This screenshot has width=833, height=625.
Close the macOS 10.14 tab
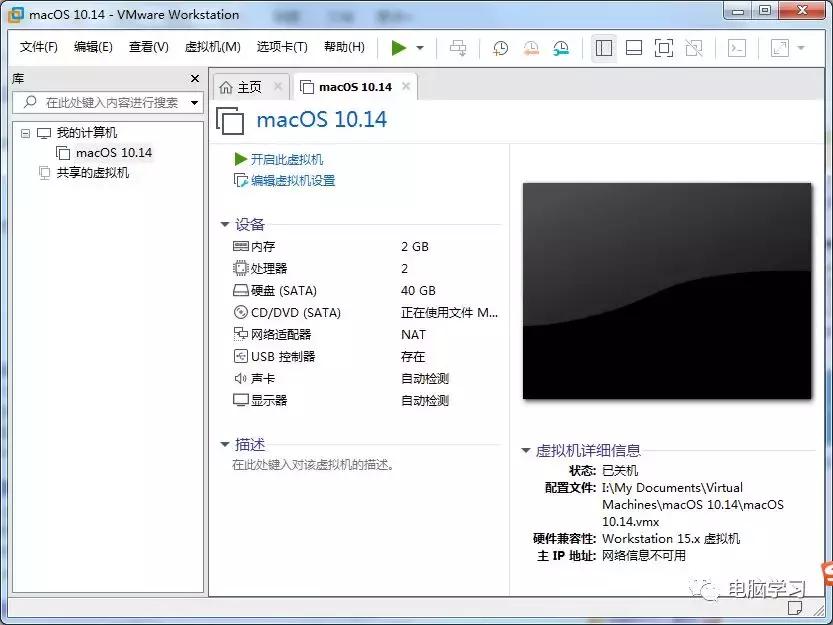click(406, 86)
